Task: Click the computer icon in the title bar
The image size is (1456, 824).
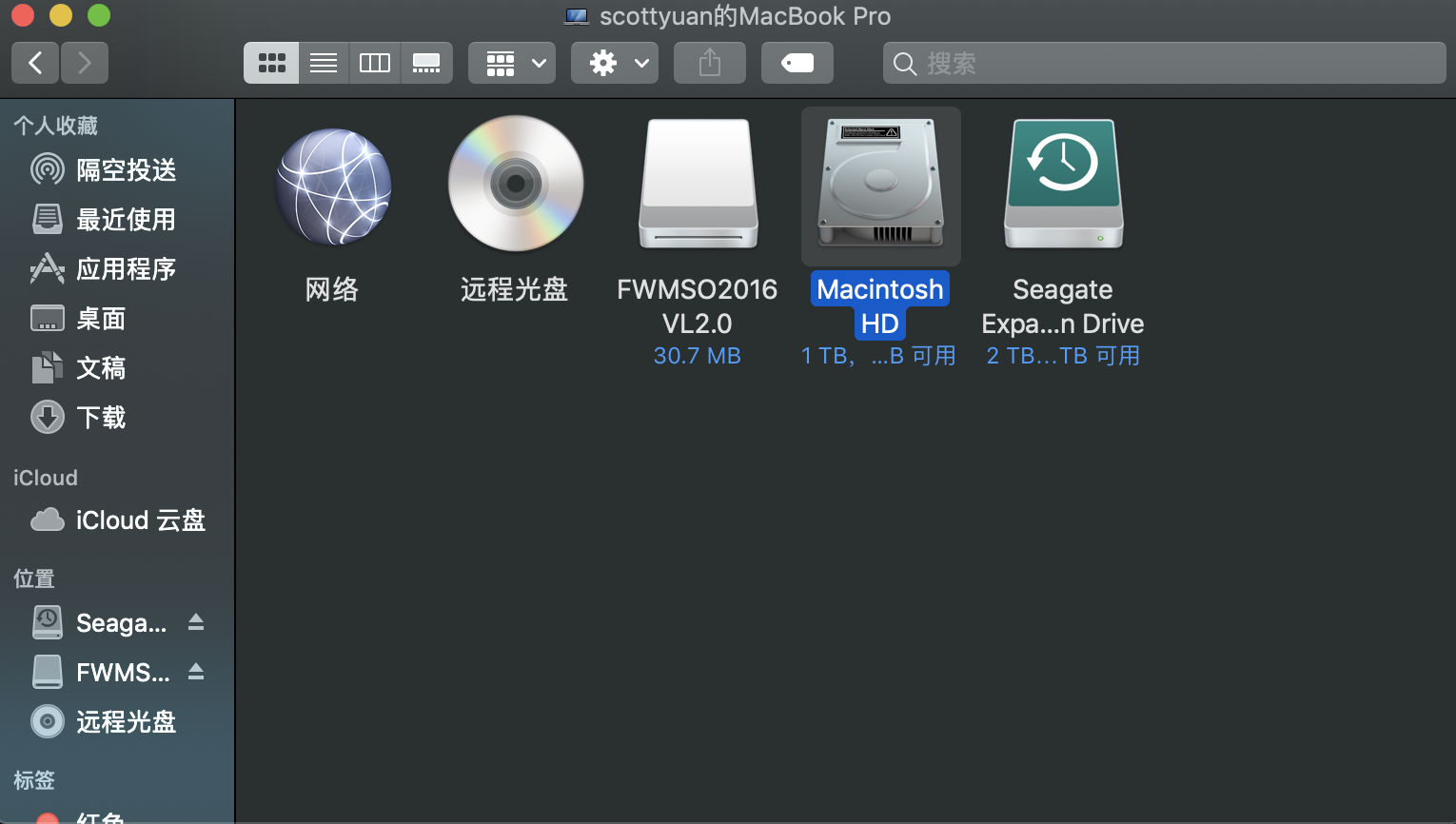Action: click(577, 16)
